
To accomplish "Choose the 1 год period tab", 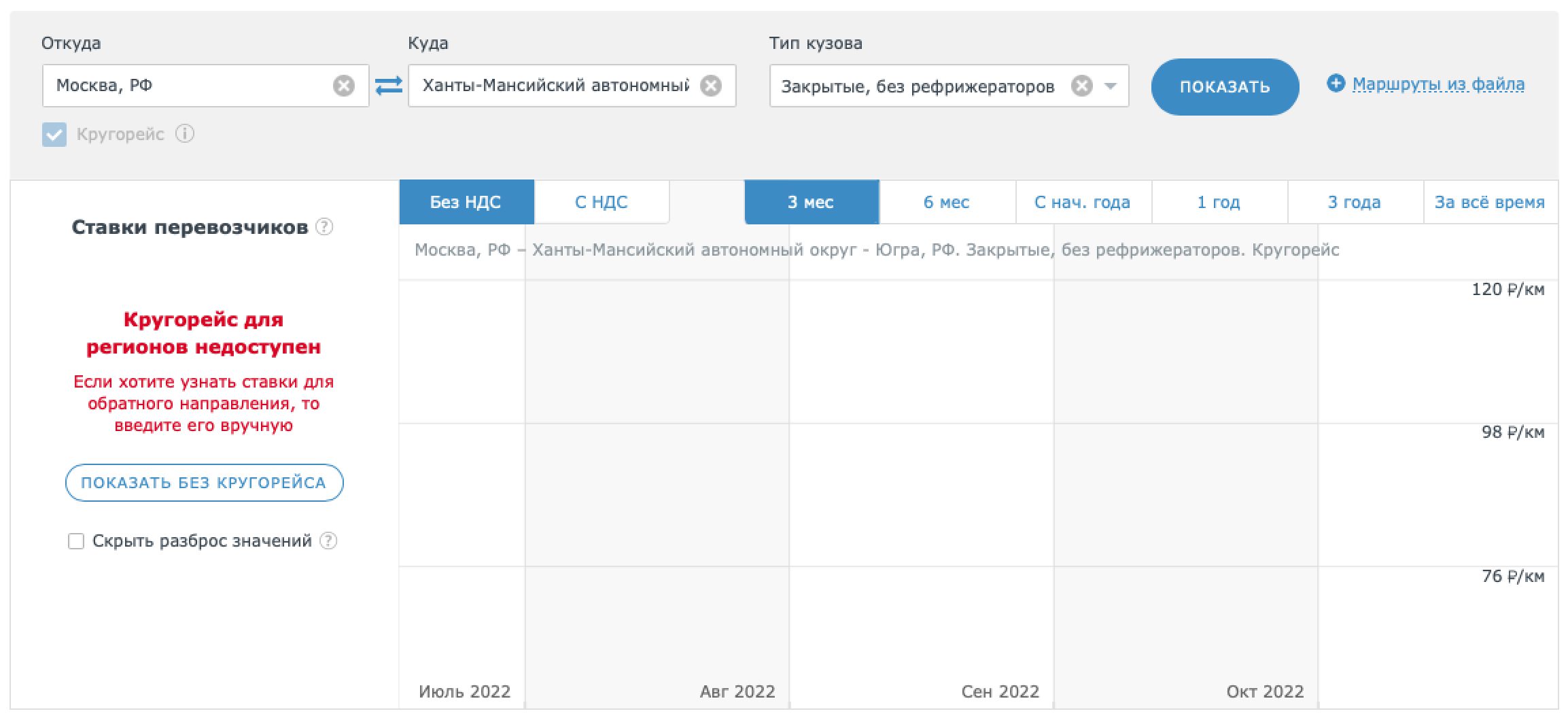I will [x=1219, y=202].
